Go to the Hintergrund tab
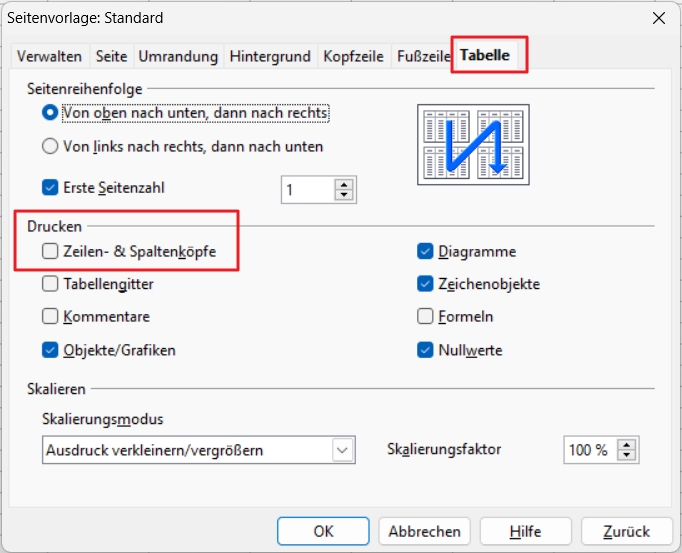The width and height of the screenshot is (682, 553). pyautogui.click(x=270, y=56)
